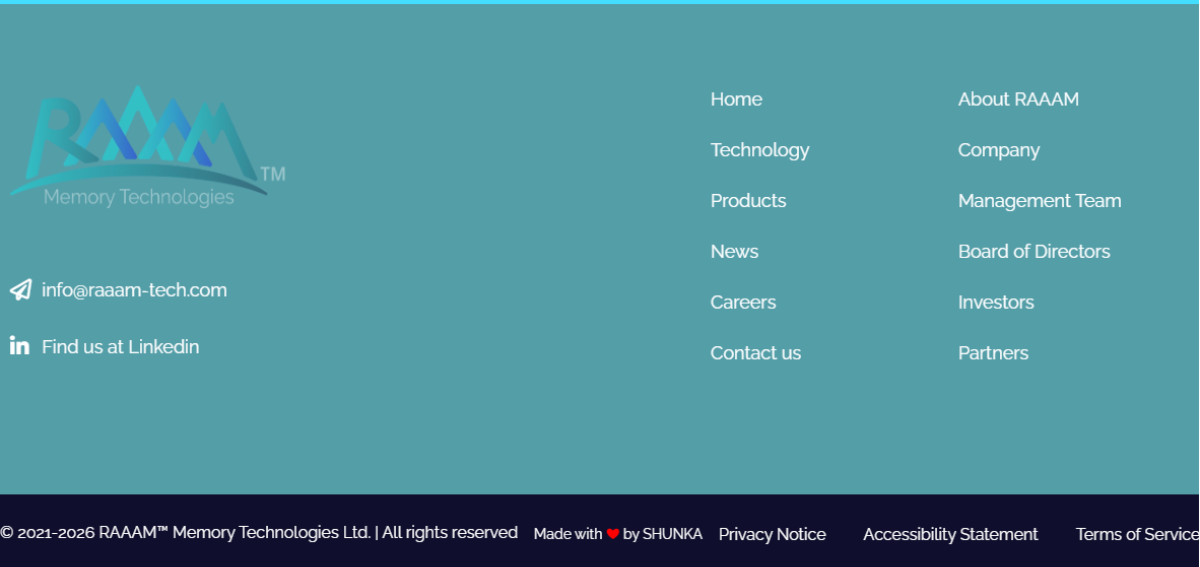Open the Products footer link
This screenshot has height=567, width=1200.
pyautogui.click(x=748, y=201)
